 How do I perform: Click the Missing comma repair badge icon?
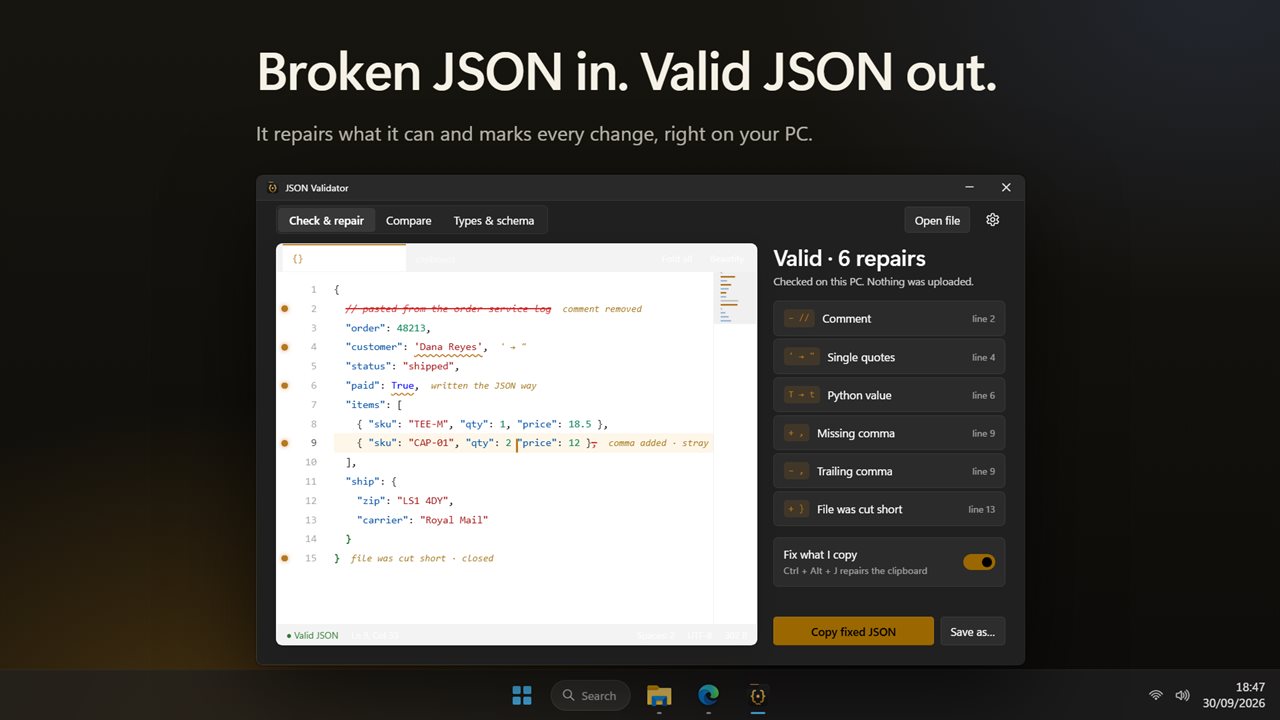[x=797, y=433]
